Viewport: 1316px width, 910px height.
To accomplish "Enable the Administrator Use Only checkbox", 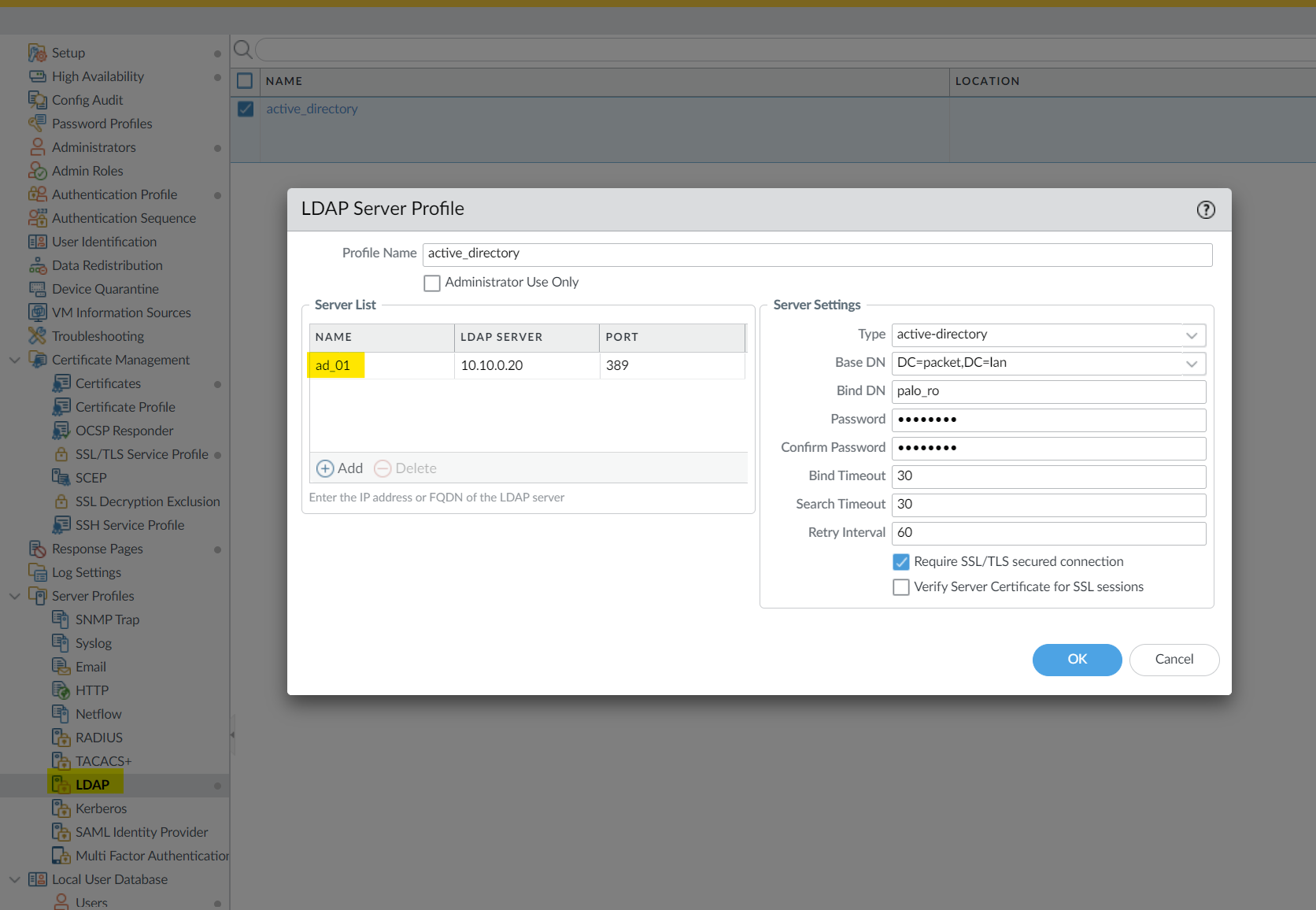I will pos(431,283).
